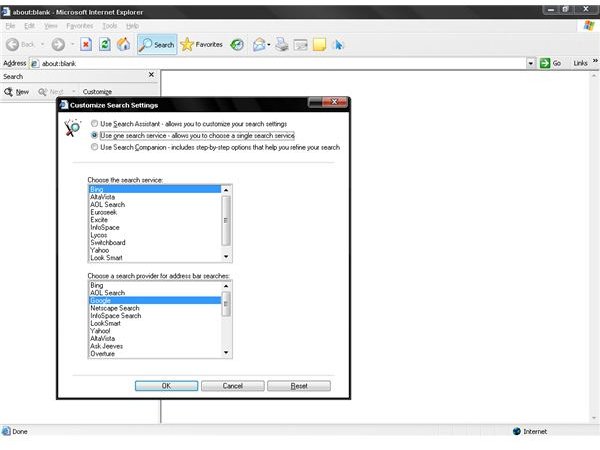Image resolution: width=600 pixels, height=450 pixels.
Task: Open the Mail button dropdown arrow
Action: click(269, 45)
